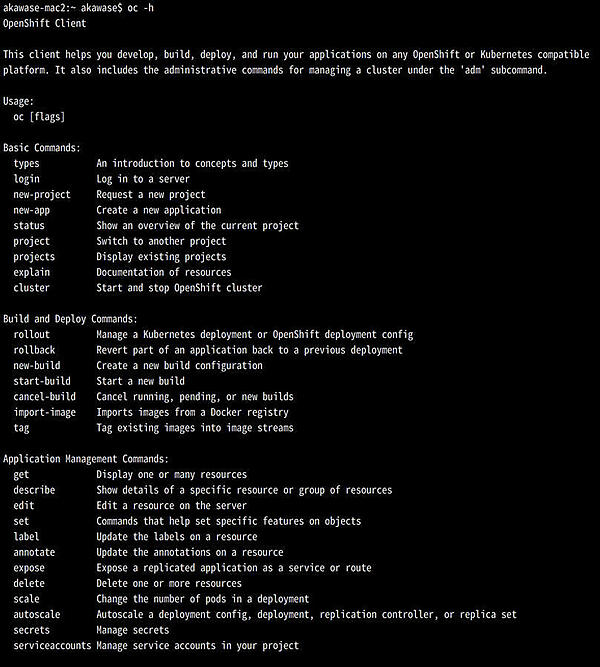Click the 'cluster' command name
Image resolution: width=600 pixels, height=667 pixels.
[32, 288]
